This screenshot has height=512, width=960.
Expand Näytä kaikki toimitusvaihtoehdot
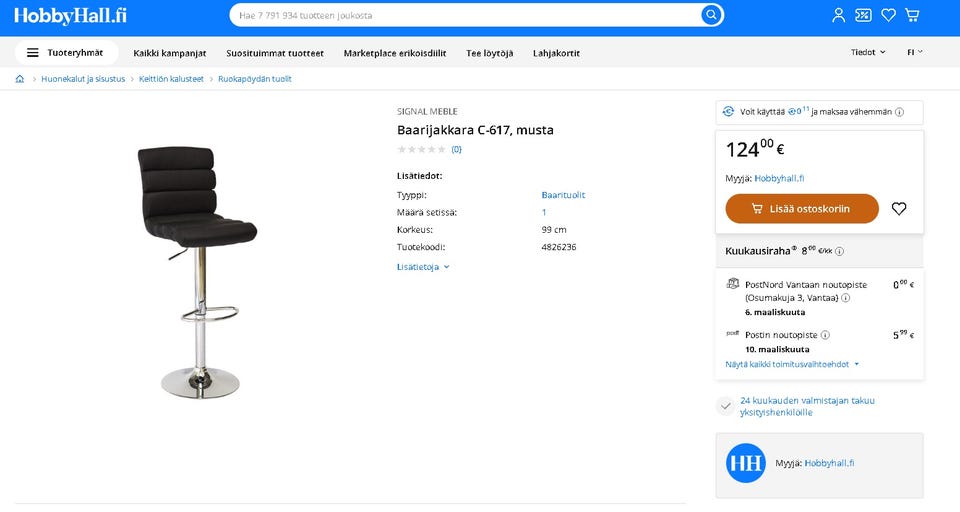point(792,364)
